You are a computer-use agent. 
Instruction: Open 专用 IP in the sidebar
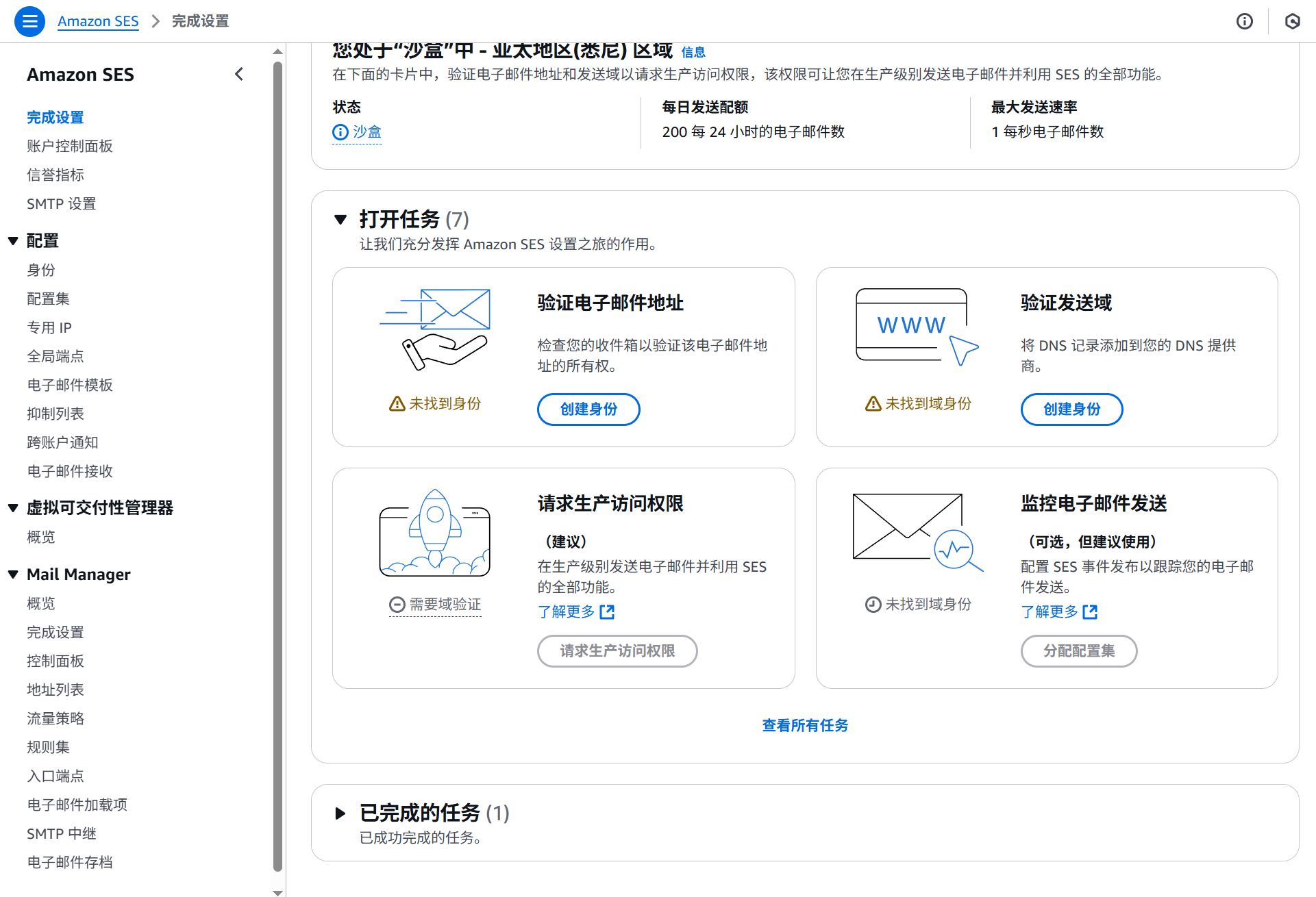49,328
